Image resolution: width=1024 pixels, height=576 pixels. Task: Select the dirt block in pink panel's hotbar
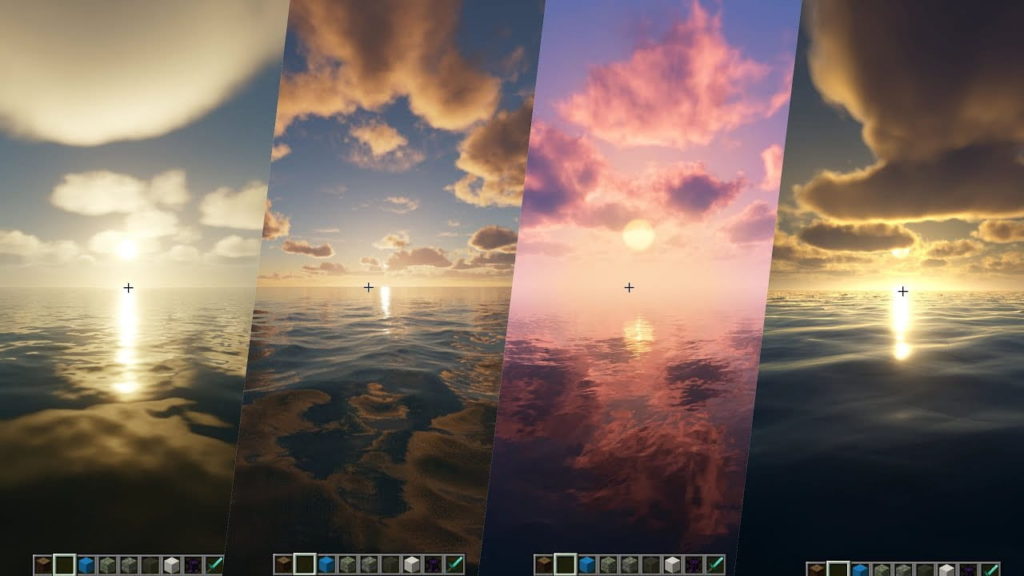543,565
